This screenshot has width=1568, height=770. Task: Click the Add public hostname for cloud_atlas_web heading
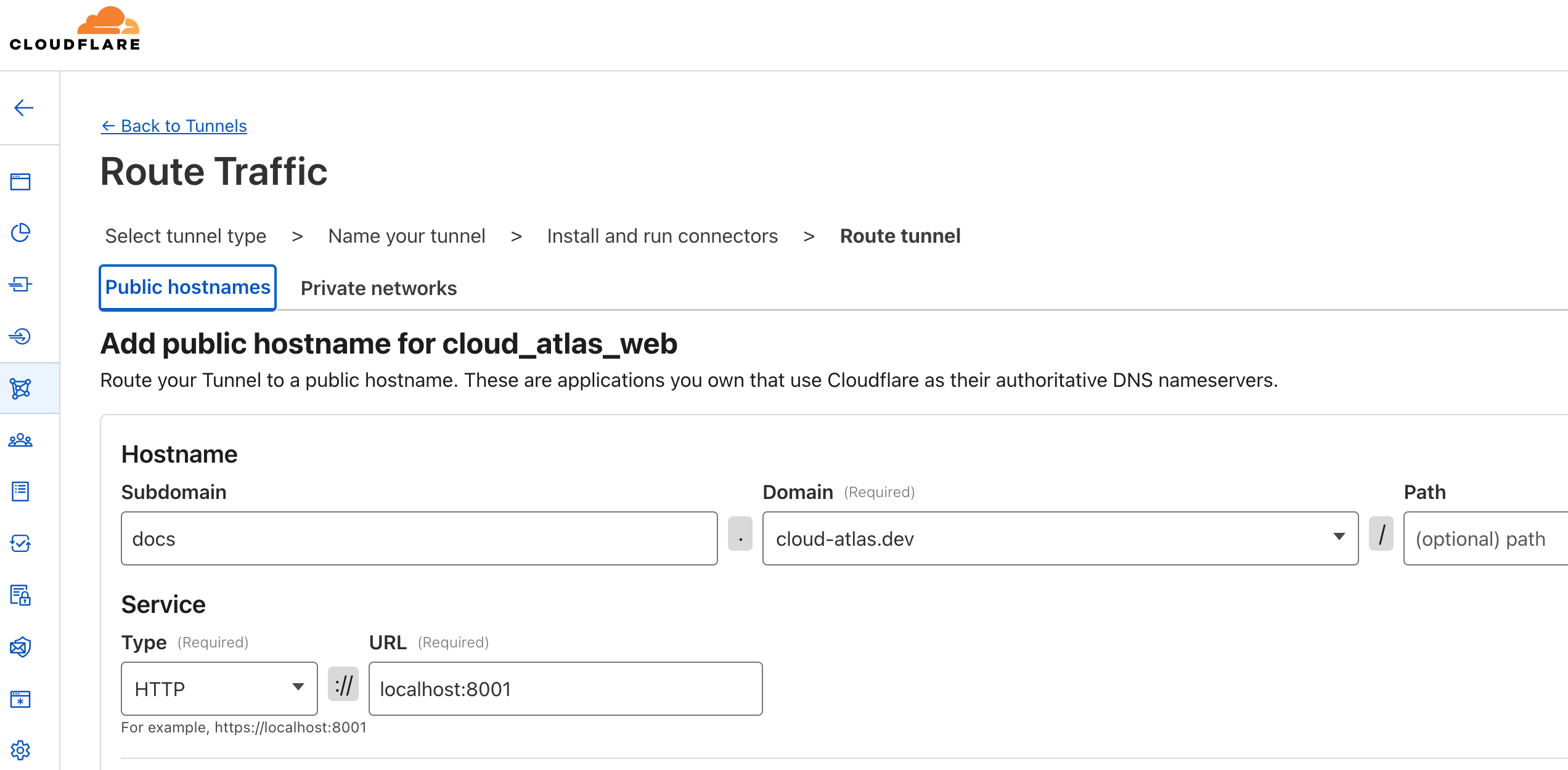click(389, 344)
